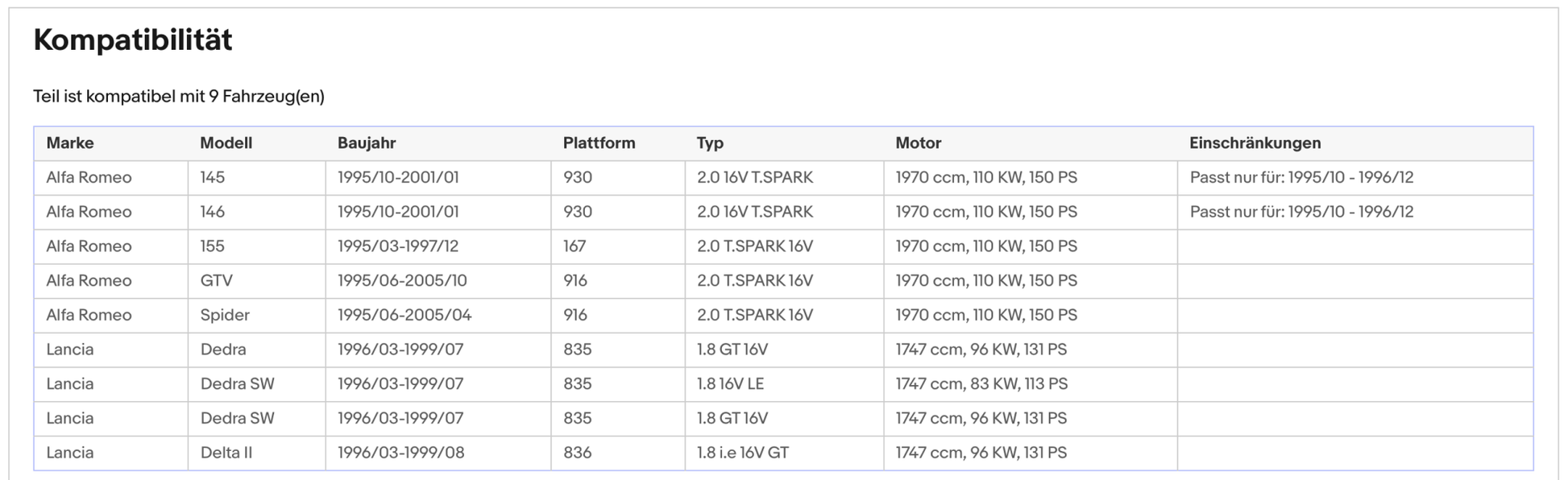
Task: Click Plattform value '167'
Action: (575, 246)
